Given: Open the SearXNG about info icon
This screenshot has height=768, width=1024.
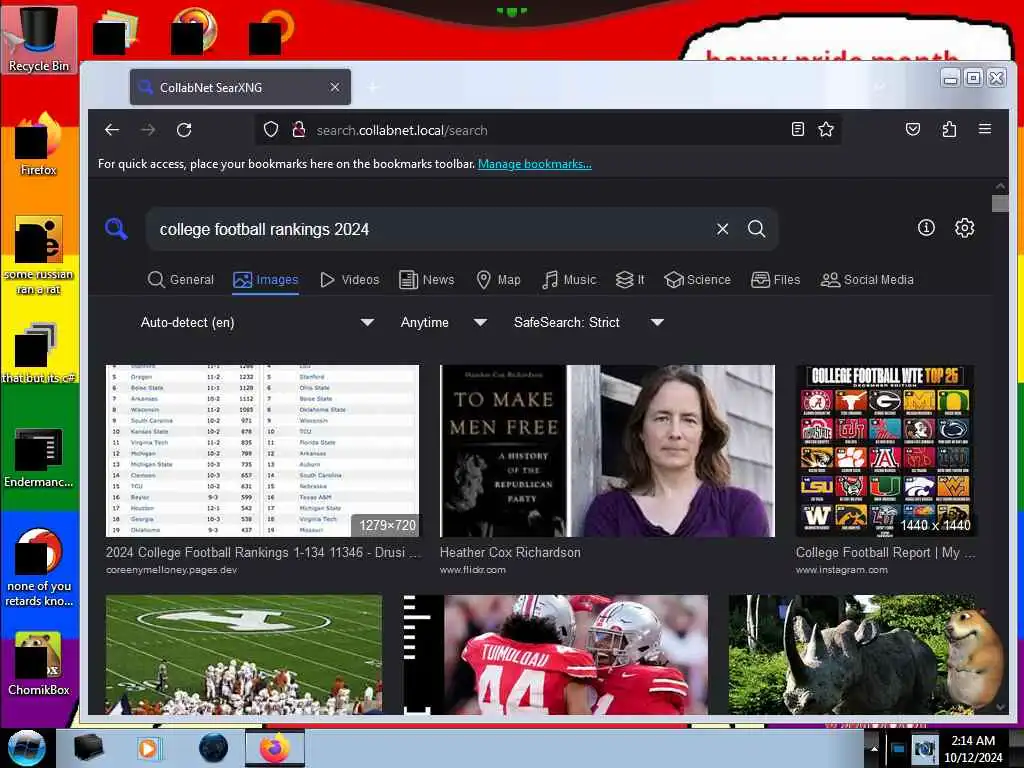Looking at the screenshot, I should tap(926, 227).
